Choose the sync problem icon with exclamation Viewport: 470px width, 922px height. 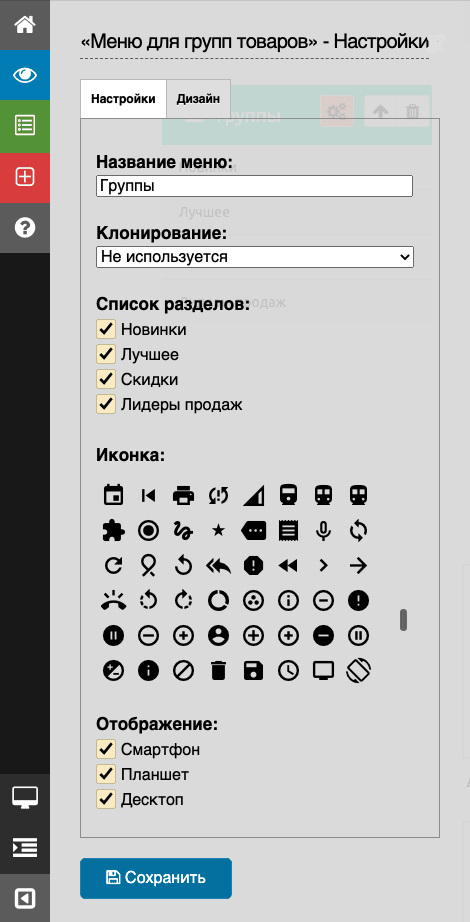click(x=218, y=496)
